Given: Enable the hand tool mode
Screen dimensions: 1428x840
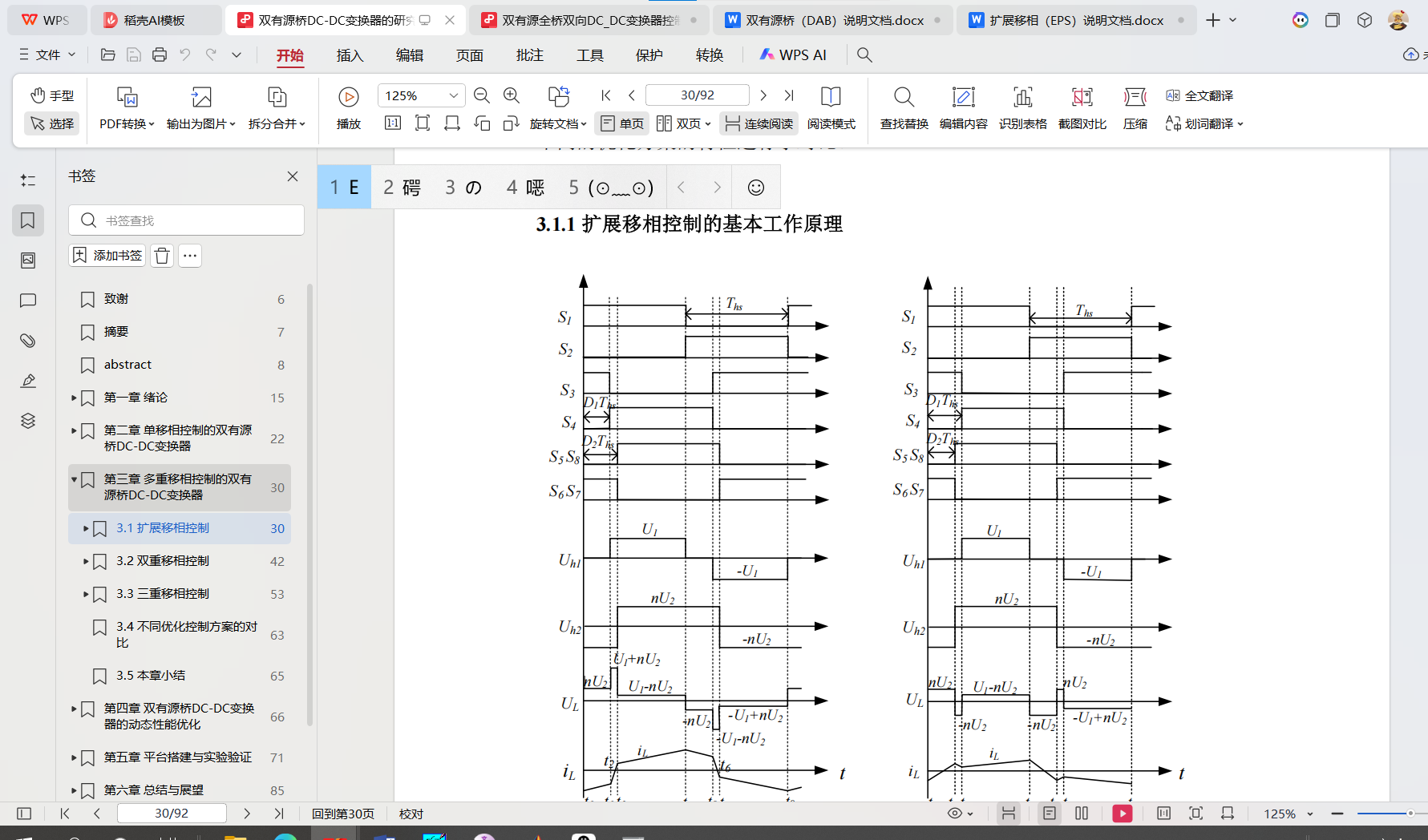Looking at the screenshot, I should (52, 95).
